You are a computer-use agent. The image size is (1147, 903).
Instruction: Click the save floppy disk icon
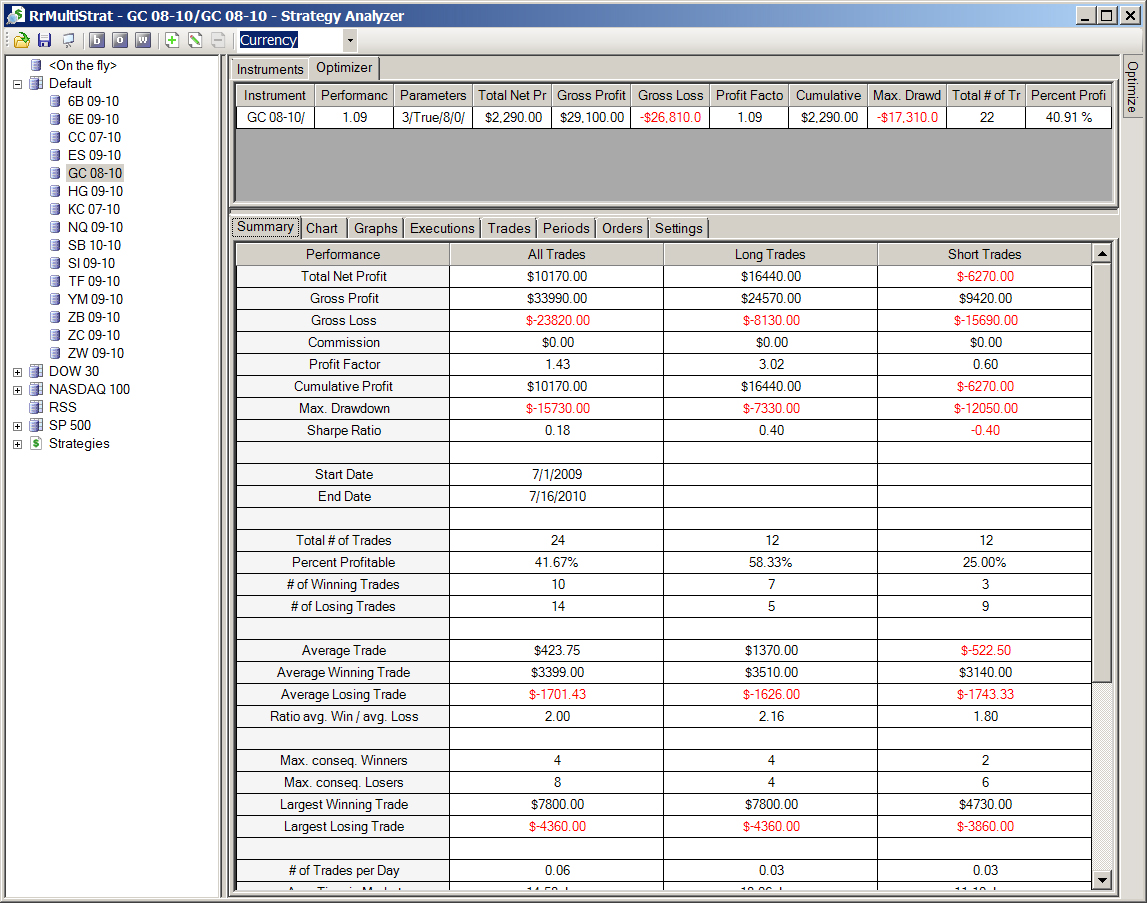pyautogui.click(x=45, y=40)
